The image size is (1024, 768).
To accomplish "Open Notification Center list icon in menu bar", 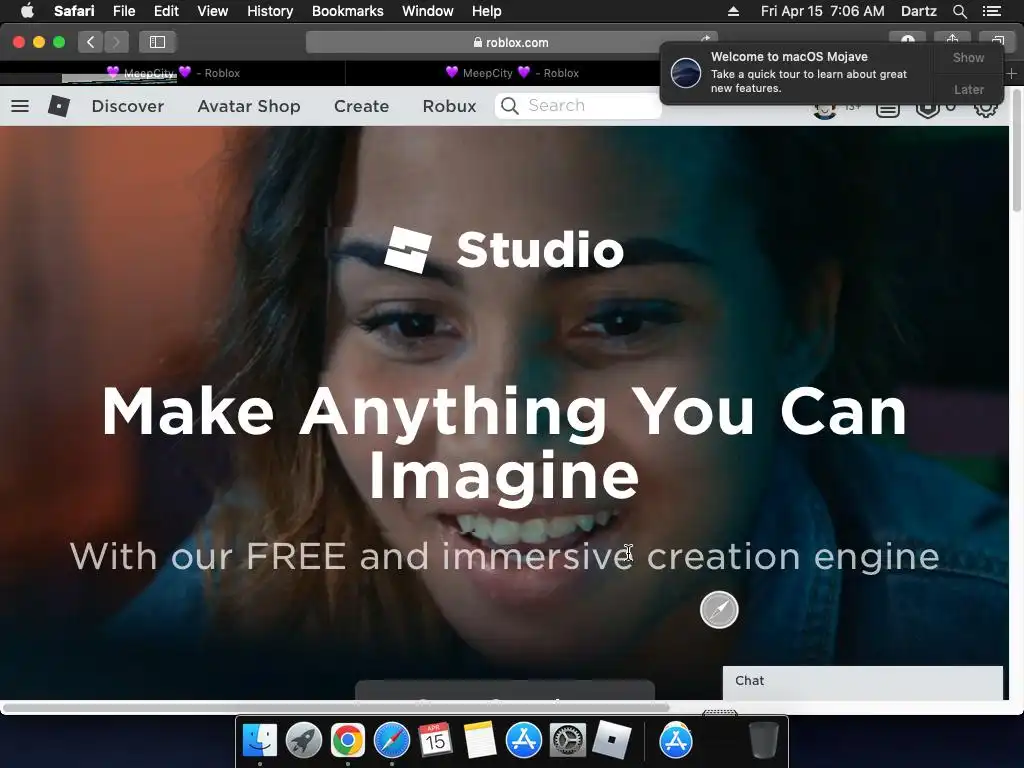I will pyautogui.click(x=991, y=11).
